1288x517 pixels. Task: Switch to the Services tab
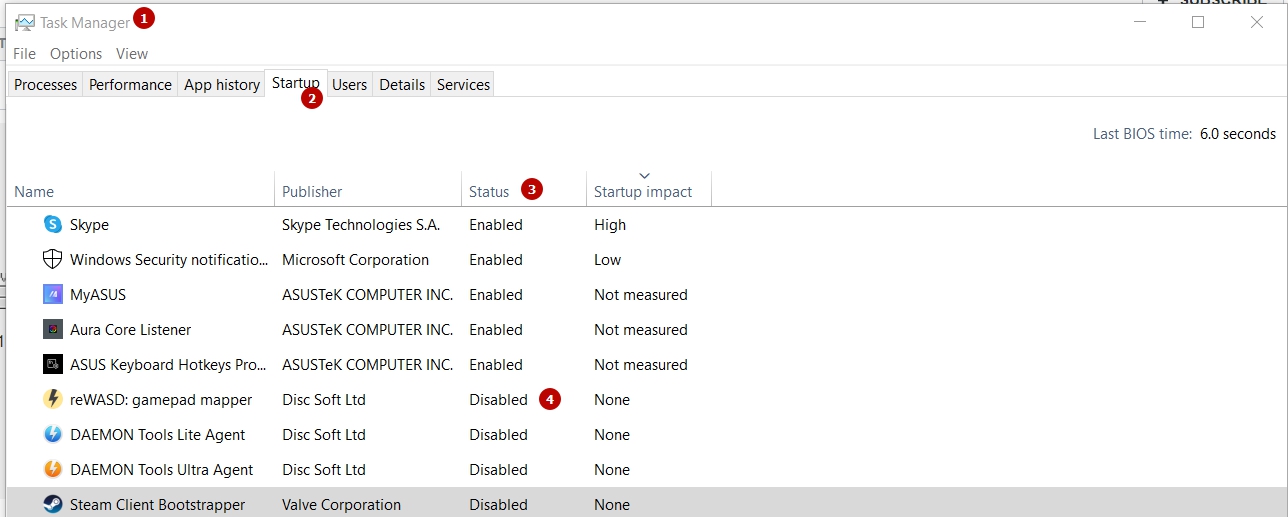(463, 85)
